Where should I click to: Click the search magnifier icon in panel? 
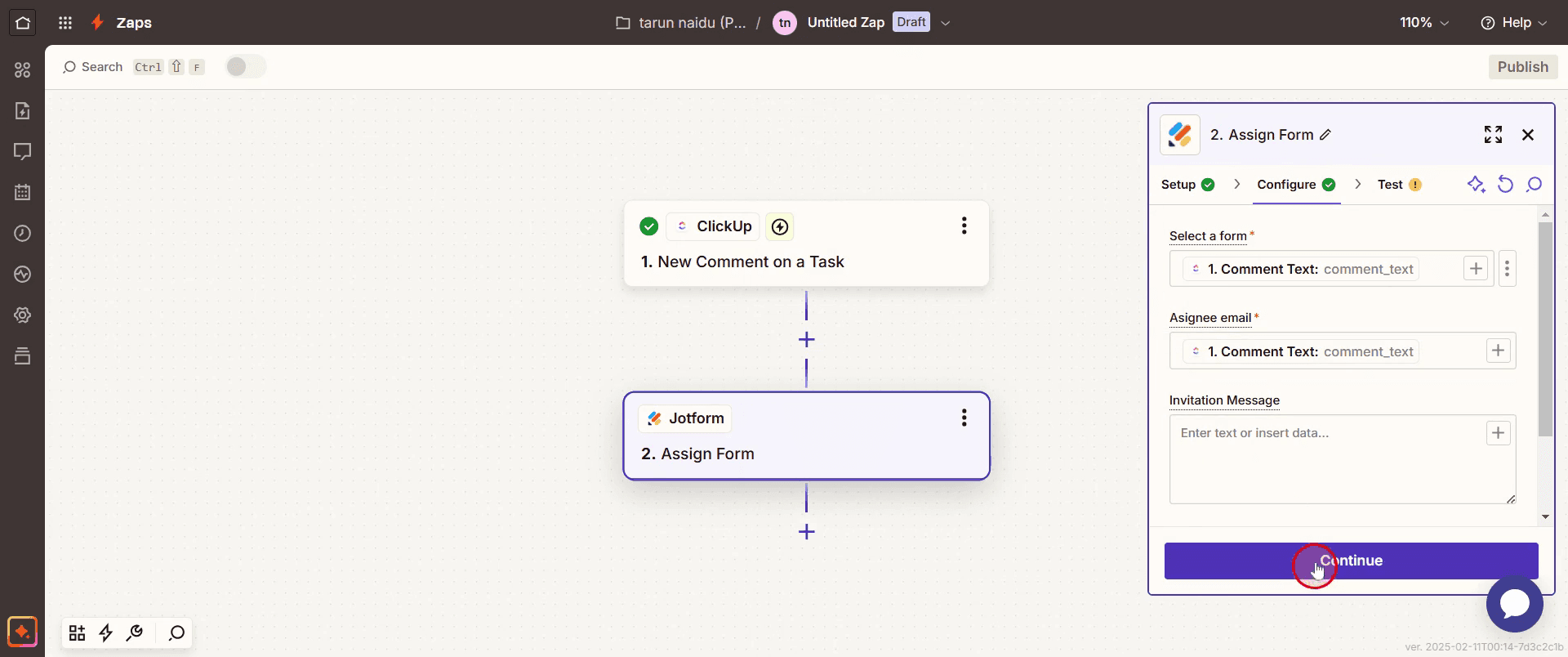click(x=1534, y=185)
